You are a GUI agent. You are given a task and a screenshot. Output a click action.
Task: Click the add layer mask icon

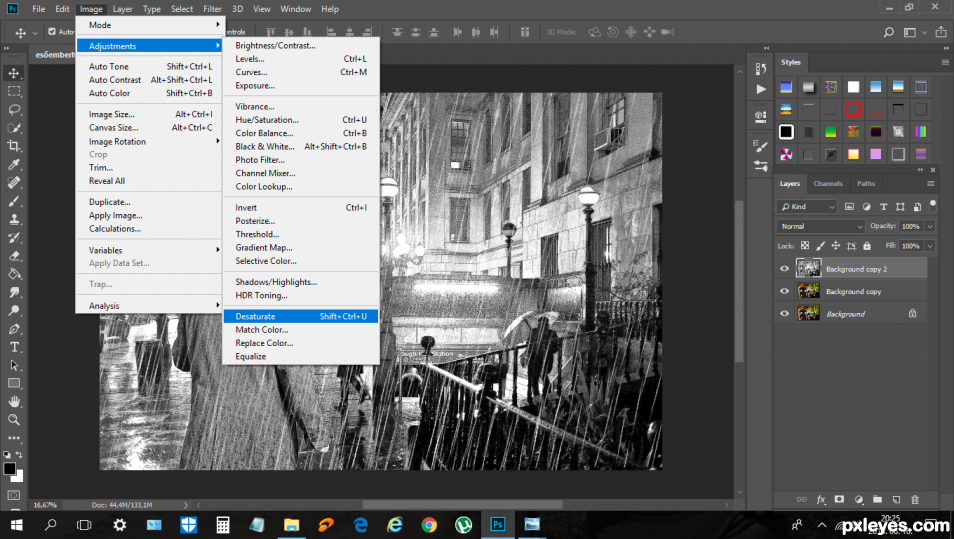coord(839,499)
